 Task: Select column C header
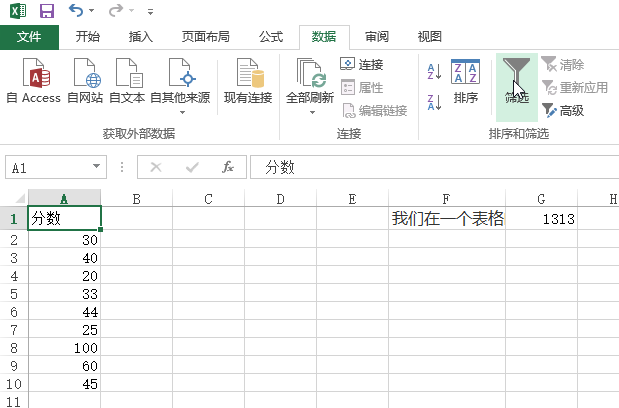pyautogui.click(x=208, y=198)
